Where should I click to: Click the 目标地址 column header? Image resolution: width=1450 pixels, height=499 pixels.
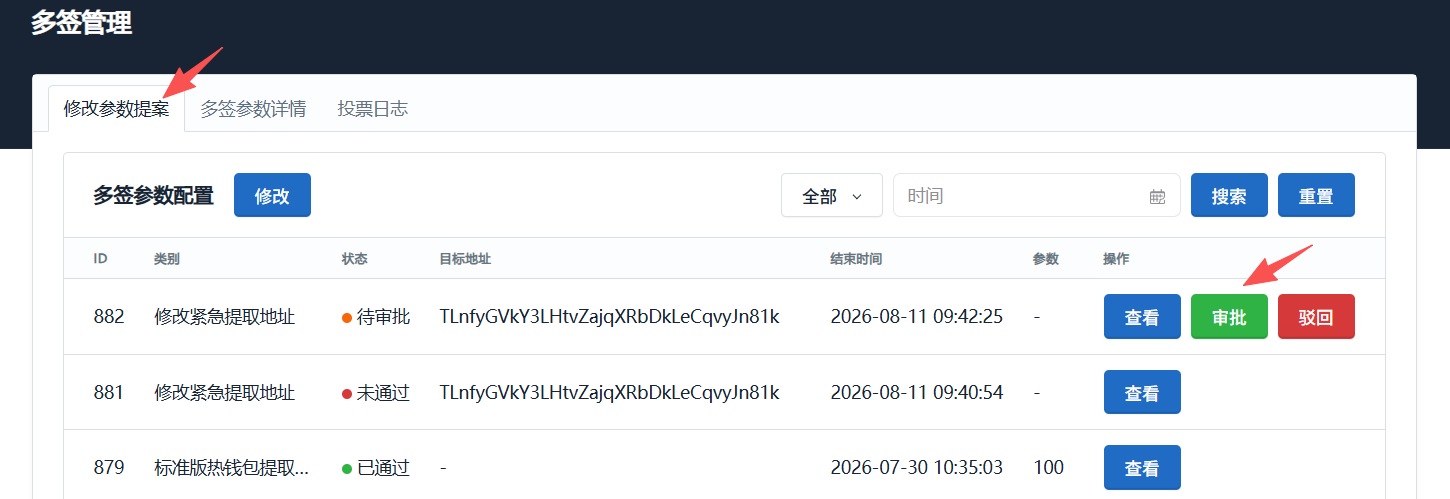tap(465, 258)
